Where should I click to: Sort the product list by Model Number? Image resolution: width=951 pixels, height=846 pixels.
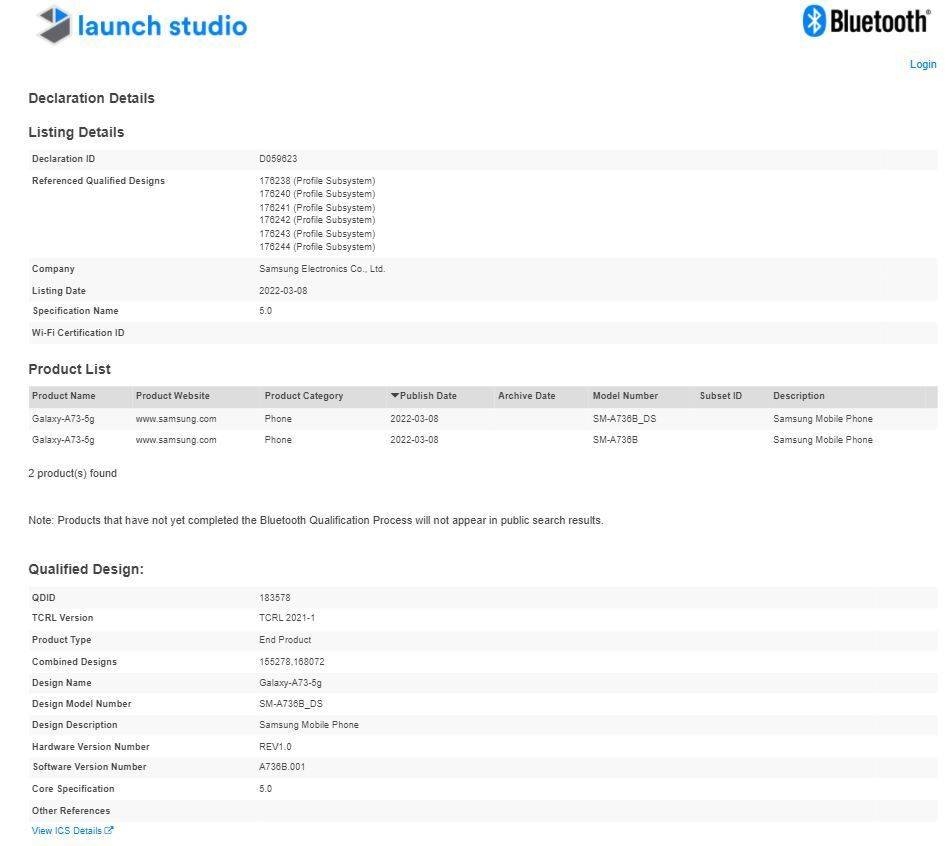coord(626,395)
